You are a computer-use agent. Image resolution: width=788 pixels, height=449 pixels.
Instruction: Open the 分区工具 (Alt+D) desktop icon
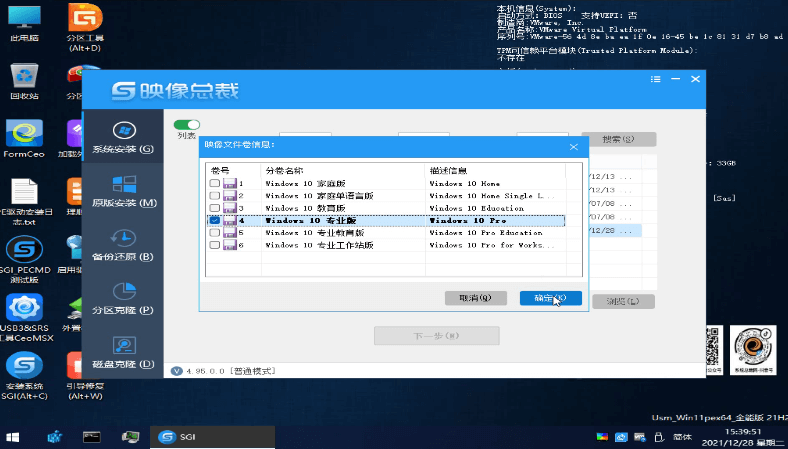(x=85, y=26)
